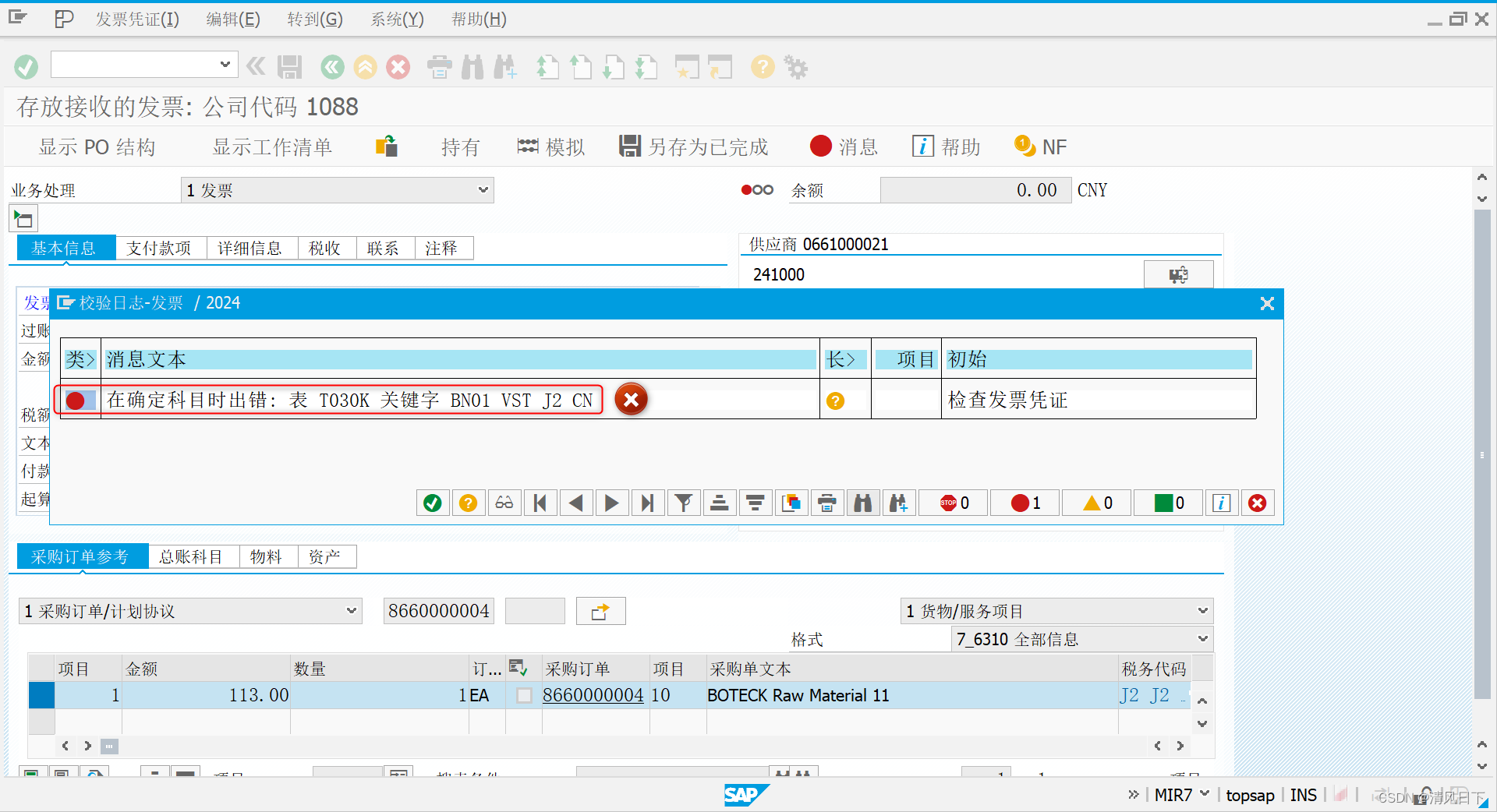The width and height of the screenshot is (1497, 812).
Task: Click the filter icon in validation log dialog
Action: click(x=684, y=503)
